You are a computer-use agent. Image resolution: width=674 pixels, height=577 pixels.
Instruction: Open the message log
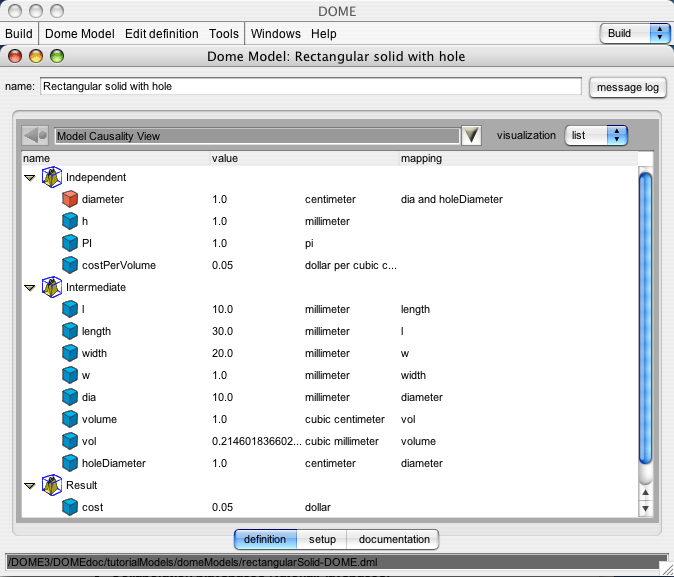click(628, 87)
